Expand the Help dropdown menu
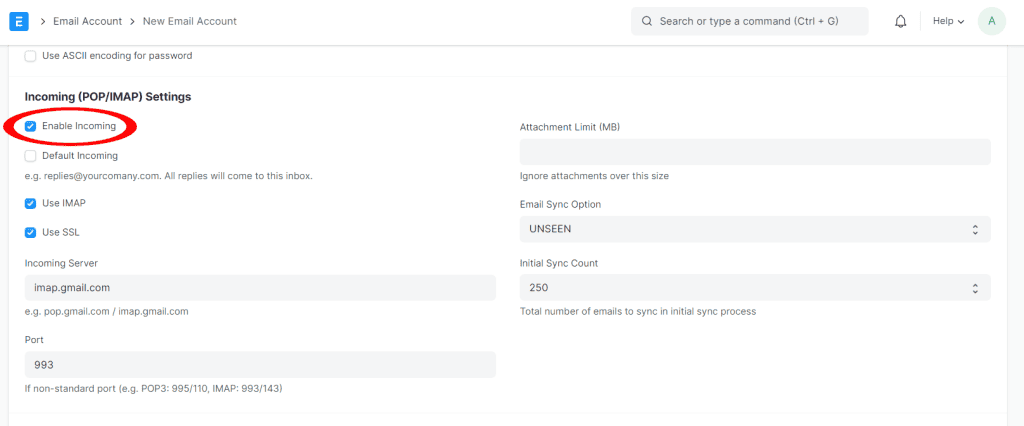The width and height of the screenshot is (1024, 426). tap(948, 21)
